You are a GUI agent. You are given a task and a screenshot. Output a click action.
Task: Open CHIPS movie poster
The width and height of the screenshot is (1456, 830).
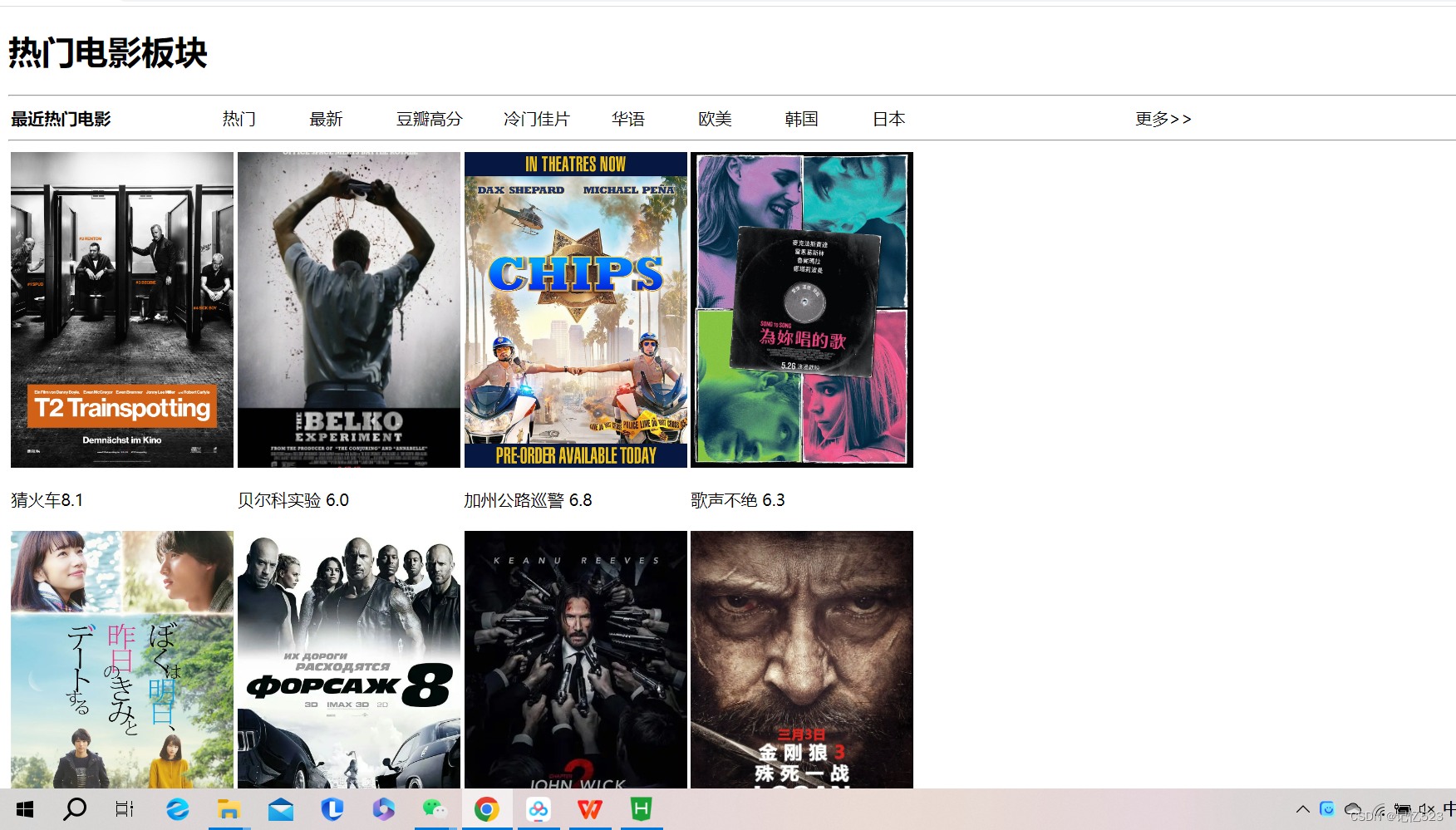click(576, 310)
